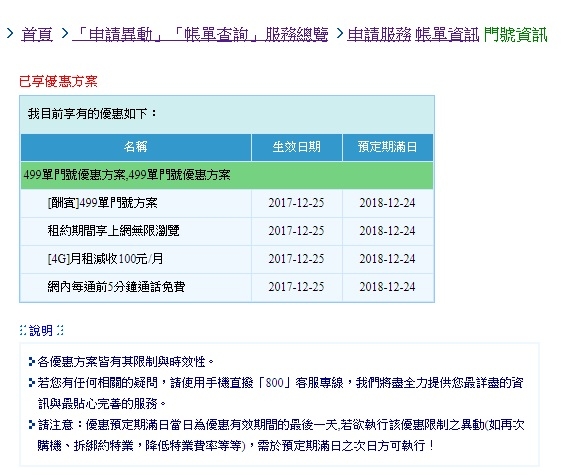The image size is (567, 475).
Task: Click the 說明 section heading
Action: [41, 330]
